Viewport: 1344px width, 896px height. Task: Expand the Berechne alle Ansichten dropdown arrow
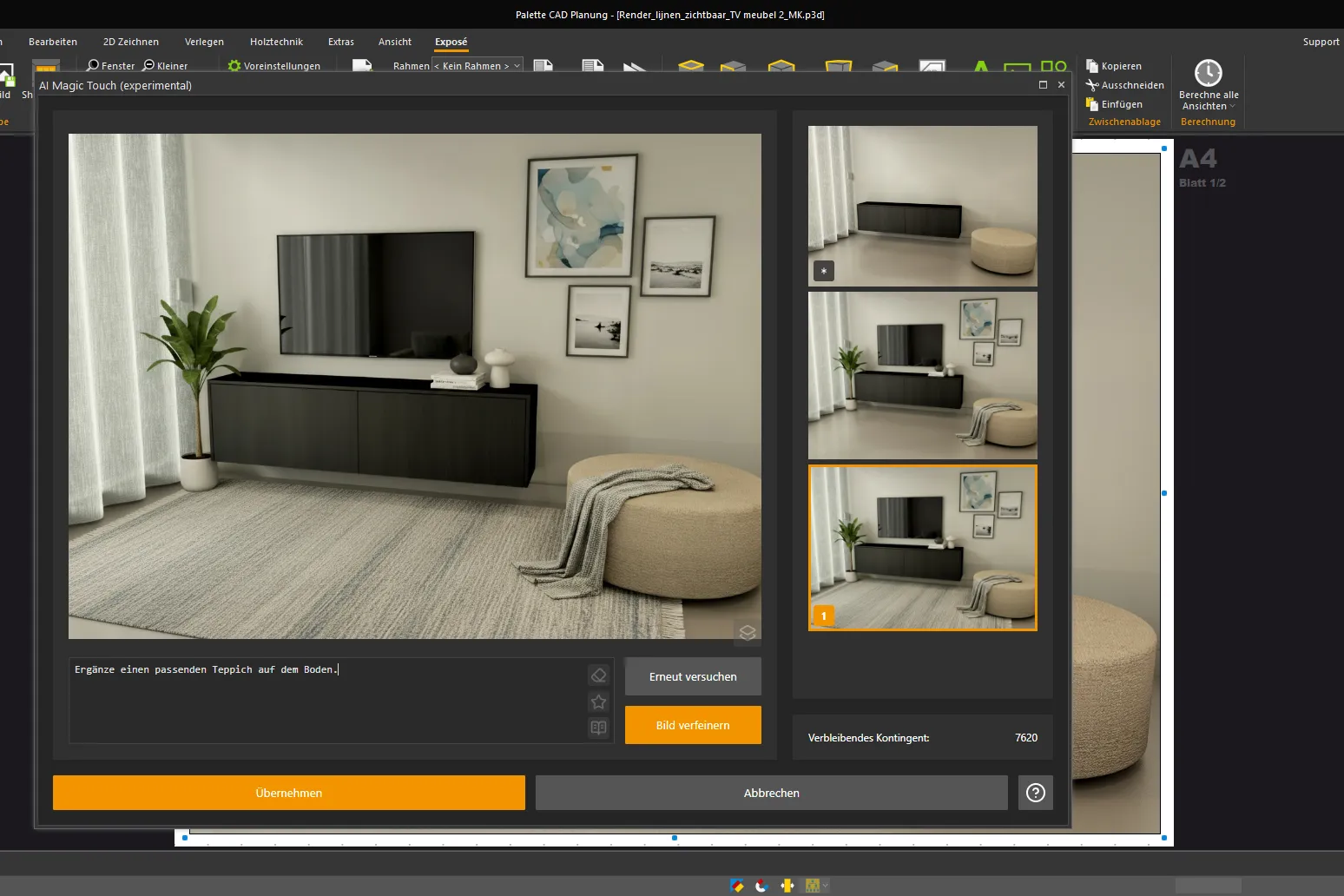[1232, 107]
